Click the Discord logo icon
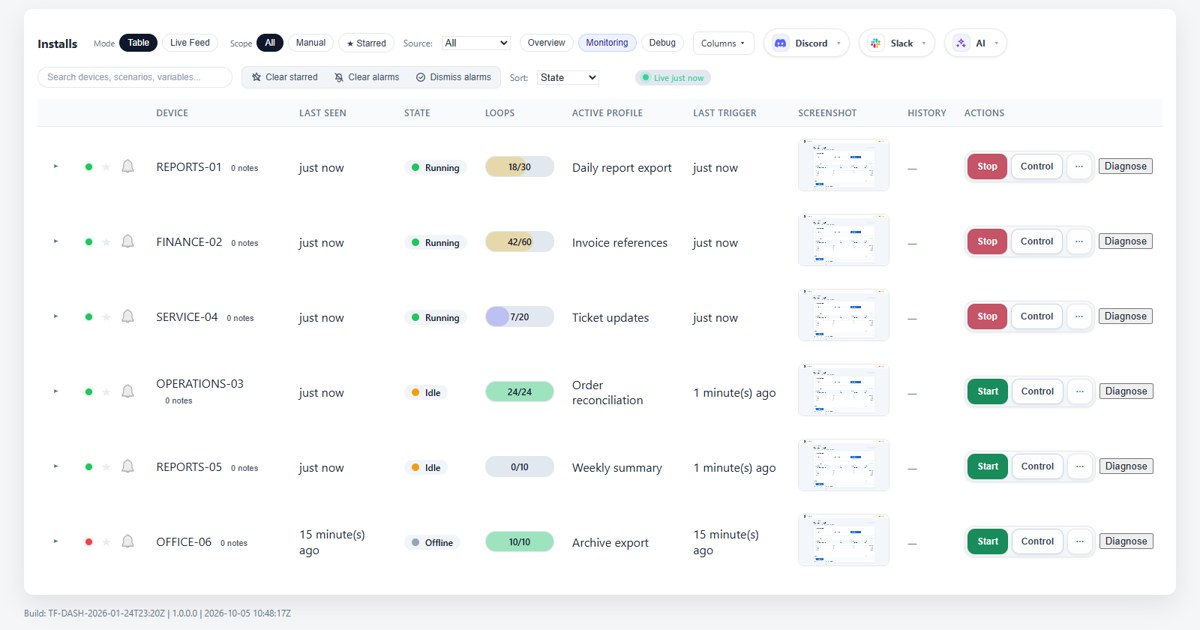This screenshot has height=630, width=1200. (781, 43)
